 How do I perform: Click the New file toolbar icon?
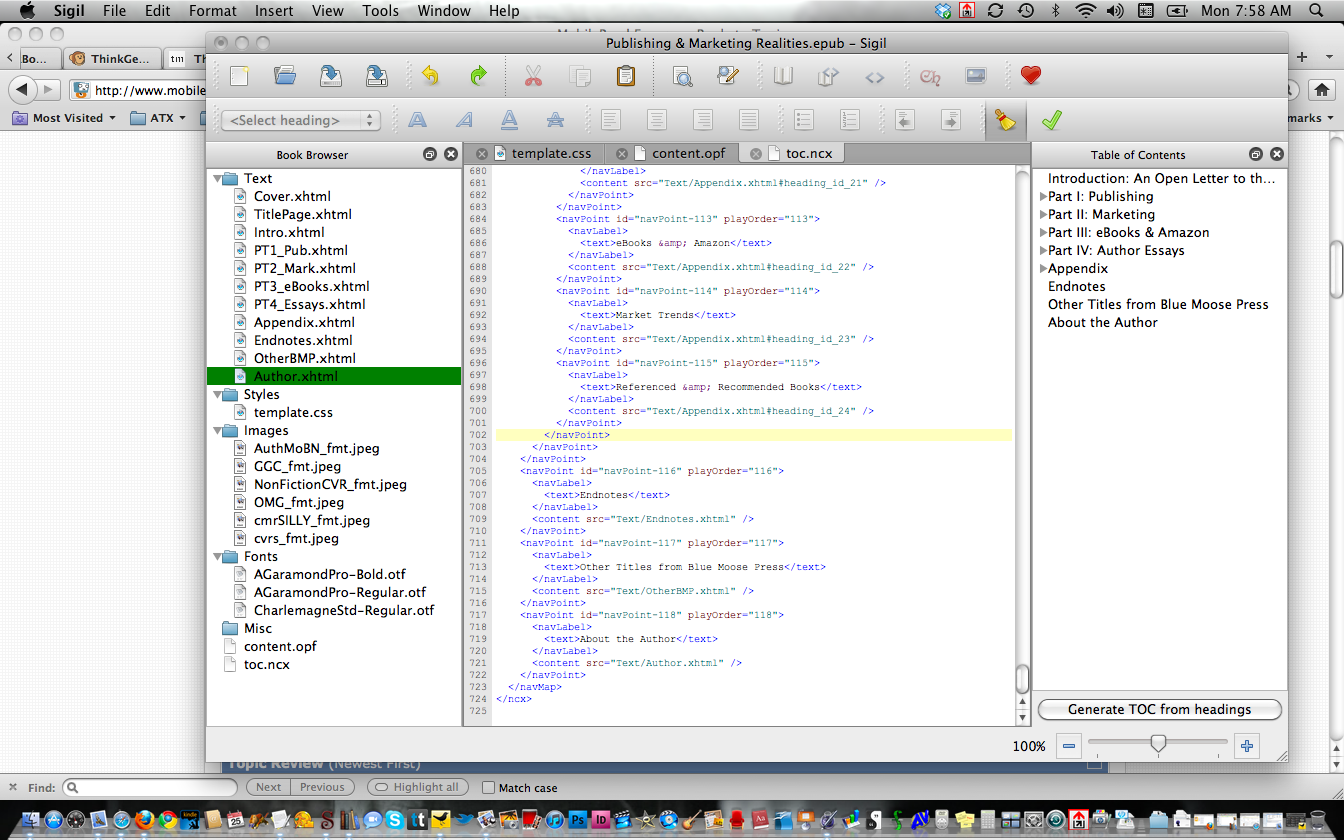[x=239, y=76]
